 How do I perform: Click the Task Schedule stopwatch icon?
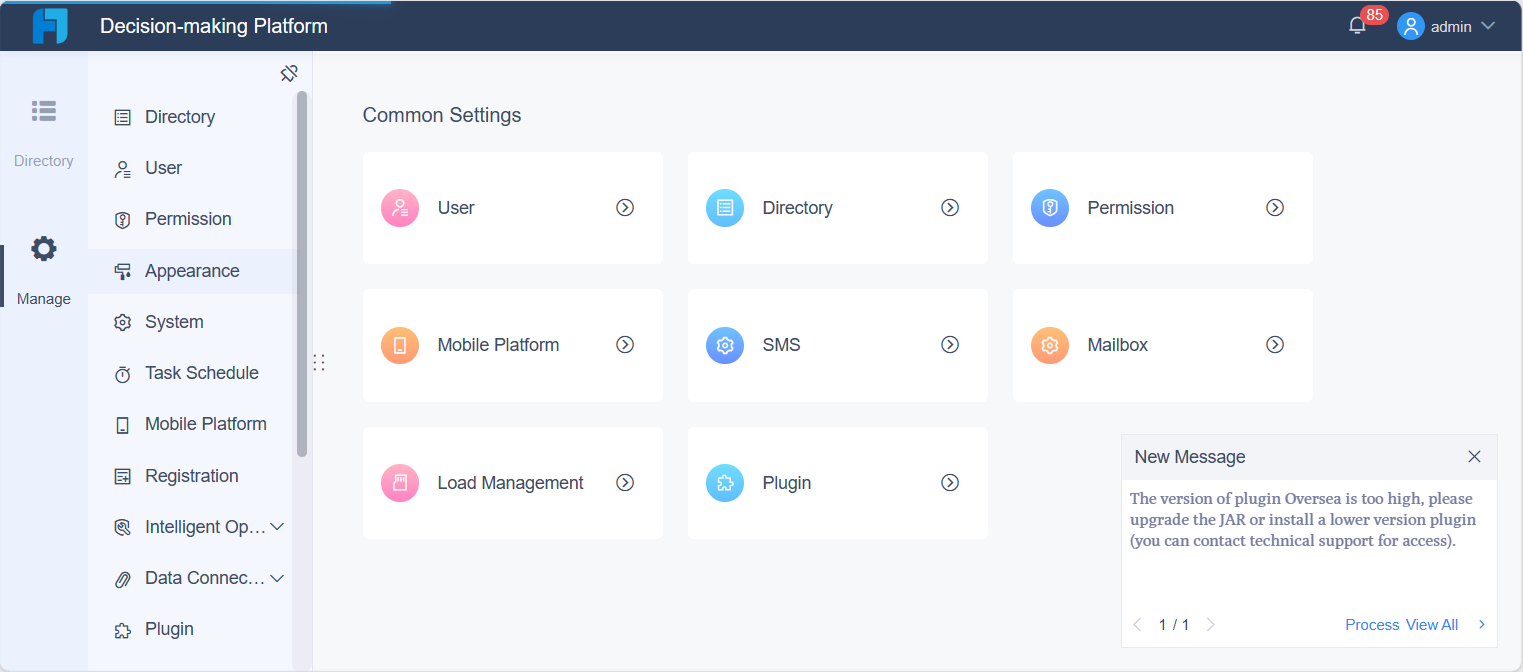(123, 374)
